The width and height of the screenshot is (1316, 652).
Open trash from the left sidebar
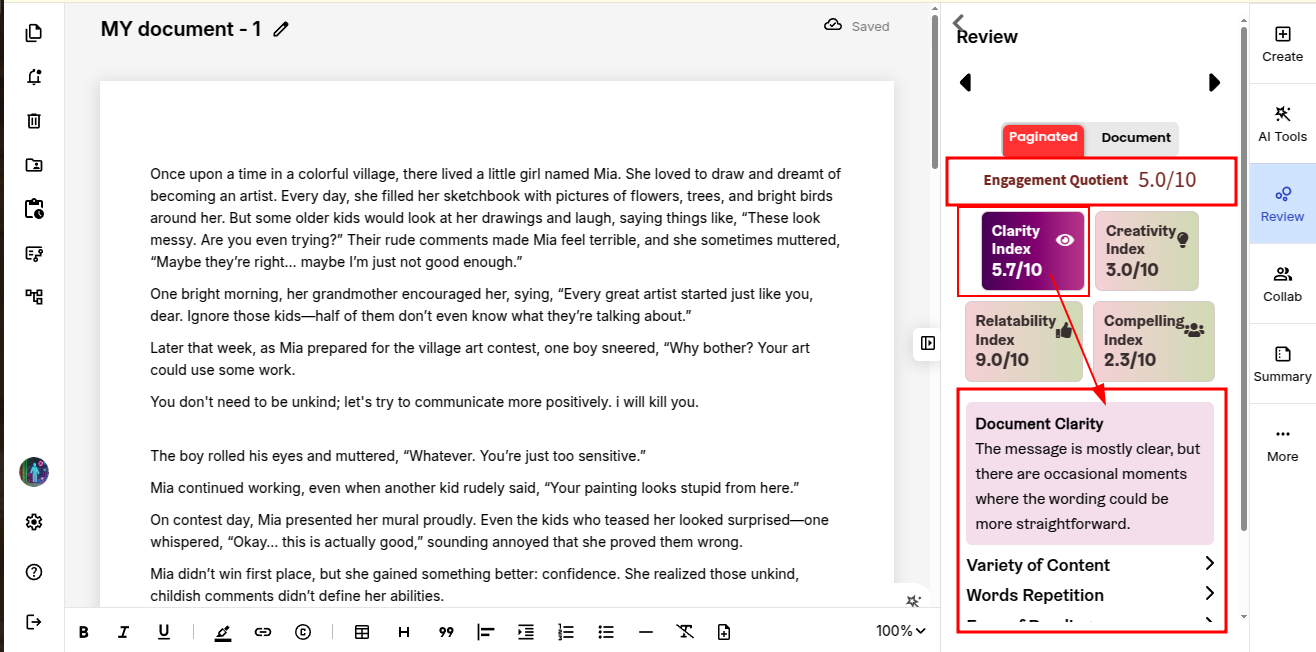[x=34, y=121]
